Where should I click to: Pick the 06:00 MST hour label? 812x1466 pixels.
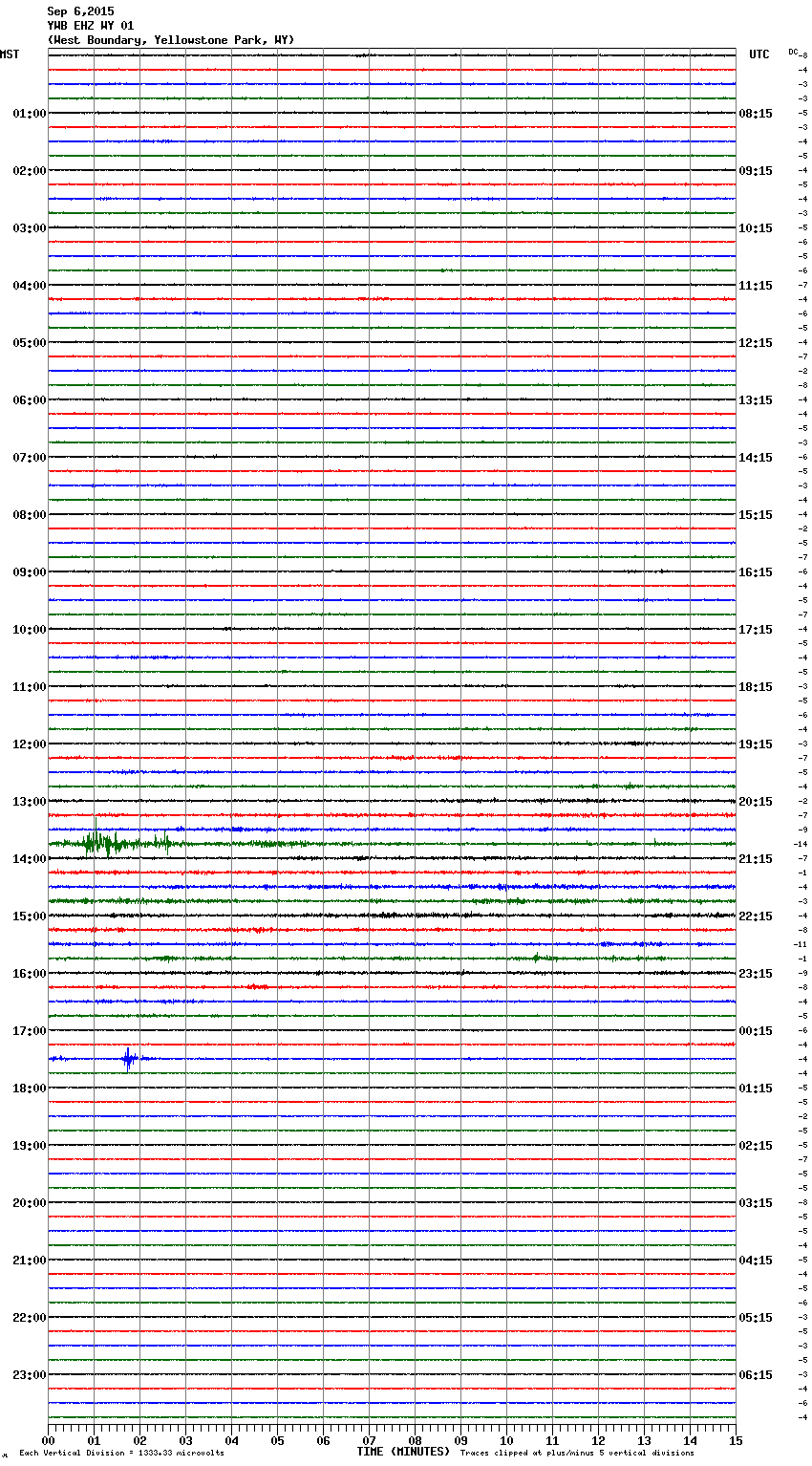[30, 400]
